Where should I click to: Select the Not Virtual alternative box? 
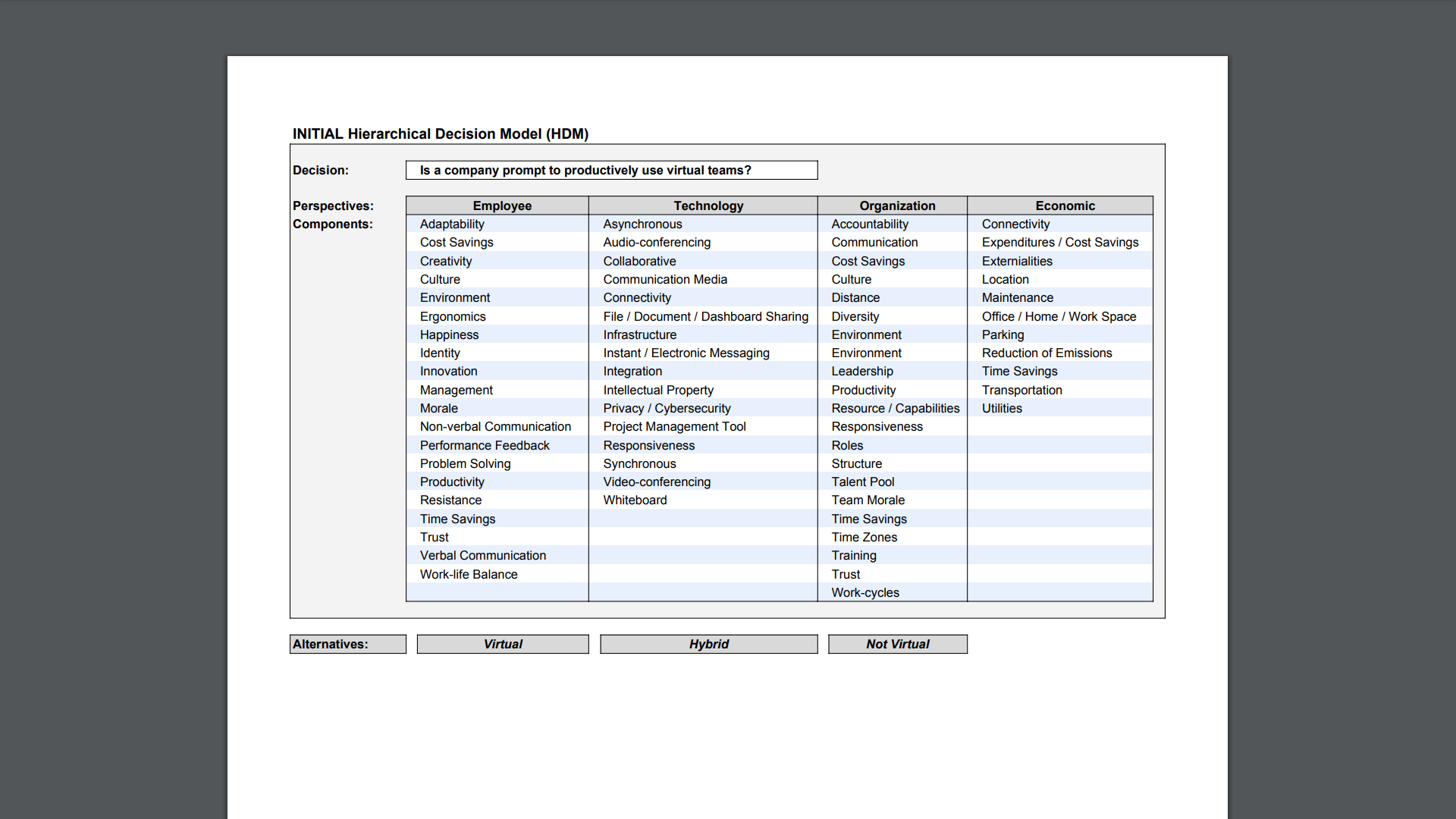897,644
